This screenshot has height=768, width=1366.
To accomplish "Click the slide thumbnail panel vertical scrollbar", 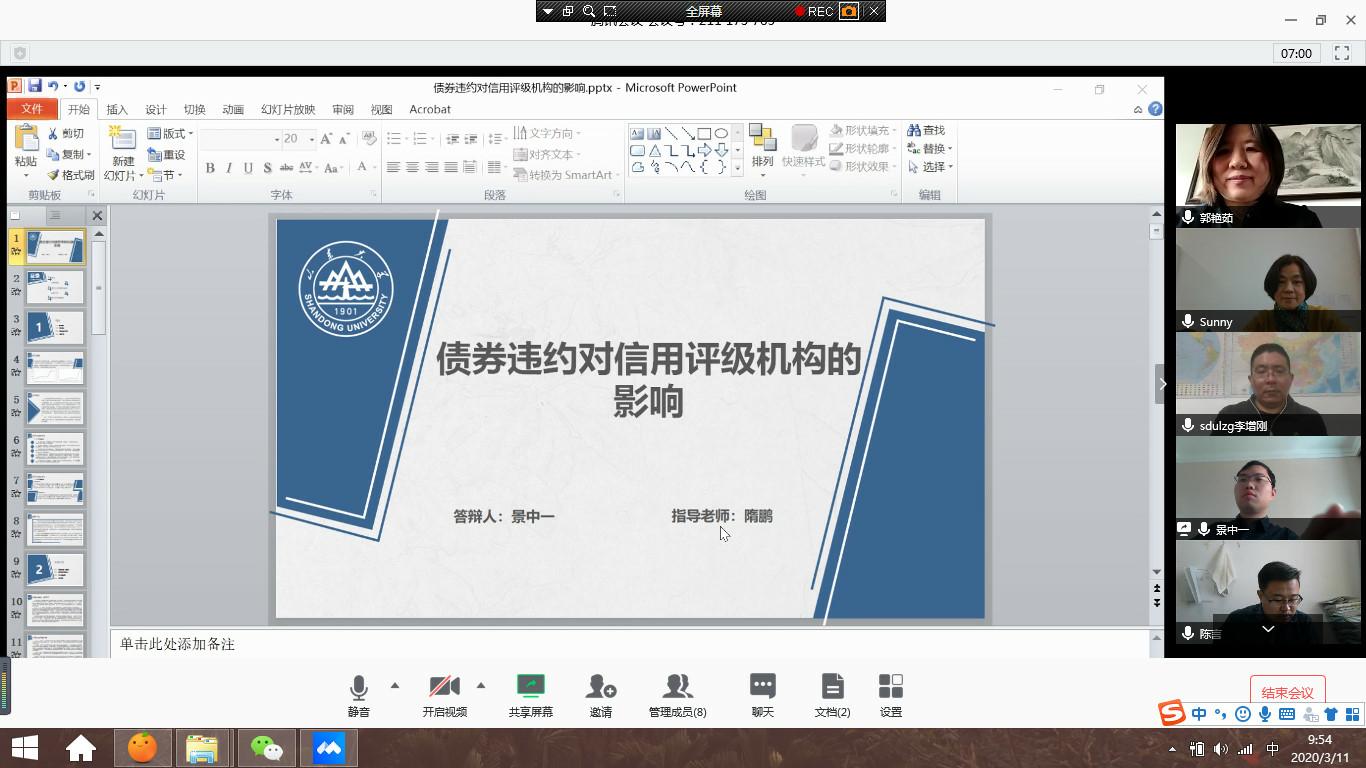I will (99, 290).
